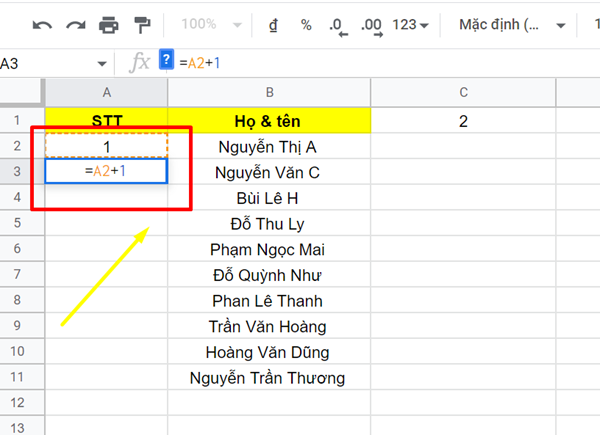Viewport: 600px width, 435px height.
Task: Open the 100% zoom dropdown
Action: pos(211,24)
